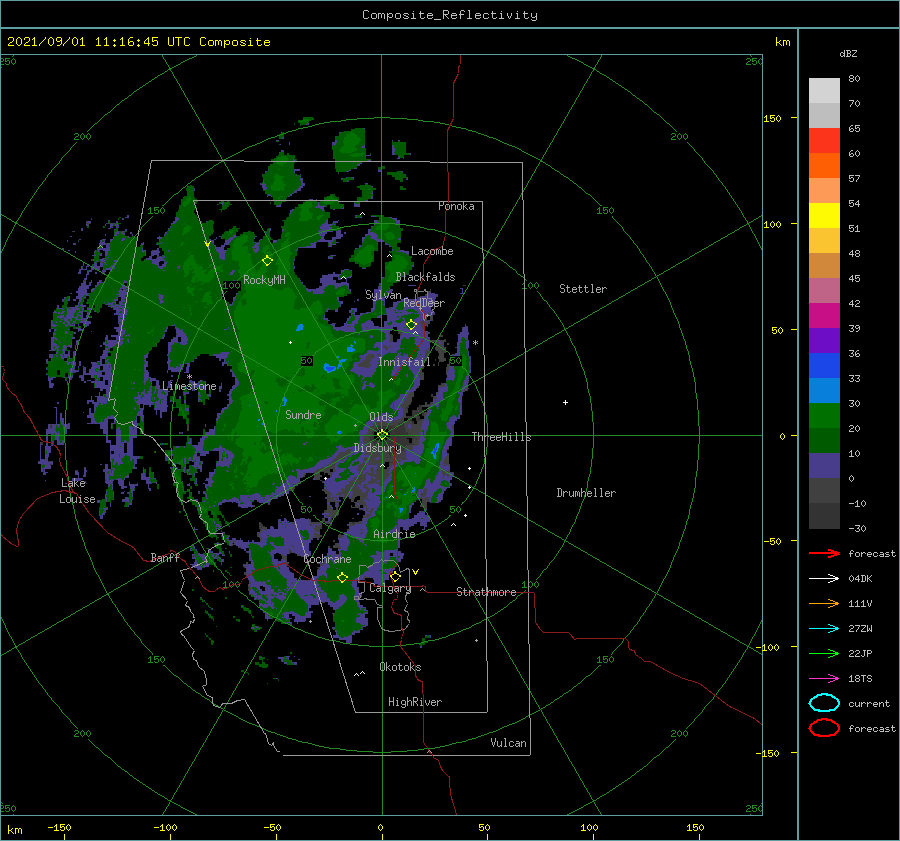Screen dimensions: 900x841
Task: Click the red 60–65 dBZ color swatch
Action: (x=824, y=141)
